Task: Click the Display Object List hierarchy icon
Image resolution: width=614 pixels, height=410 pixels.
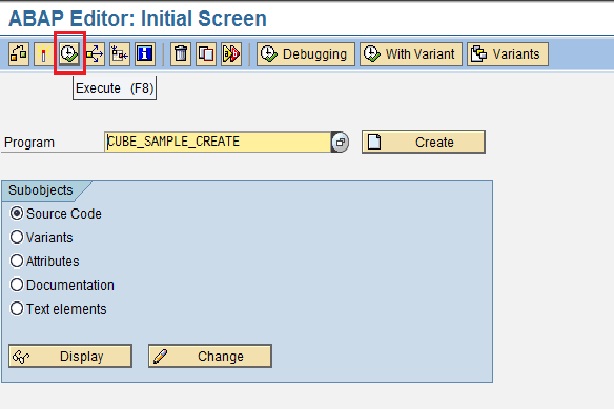Action: pyautogui.click(x=119, y=54)
